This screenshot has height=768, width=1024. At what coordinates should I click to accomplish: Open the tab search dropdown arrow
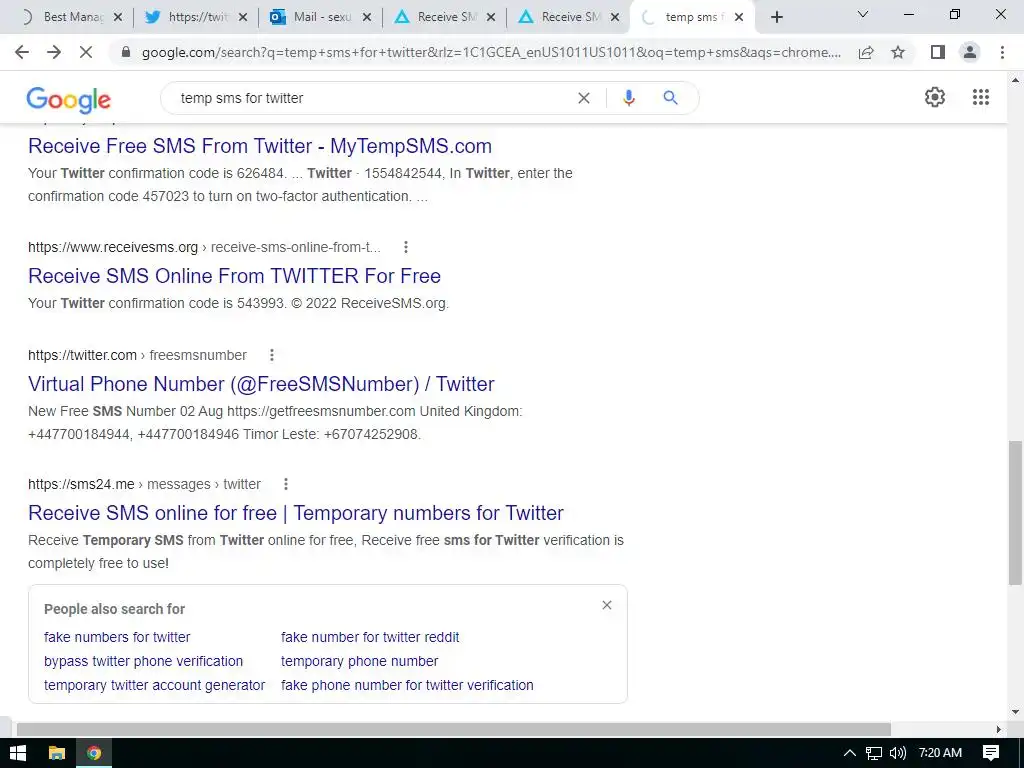(x=862, y=14)
